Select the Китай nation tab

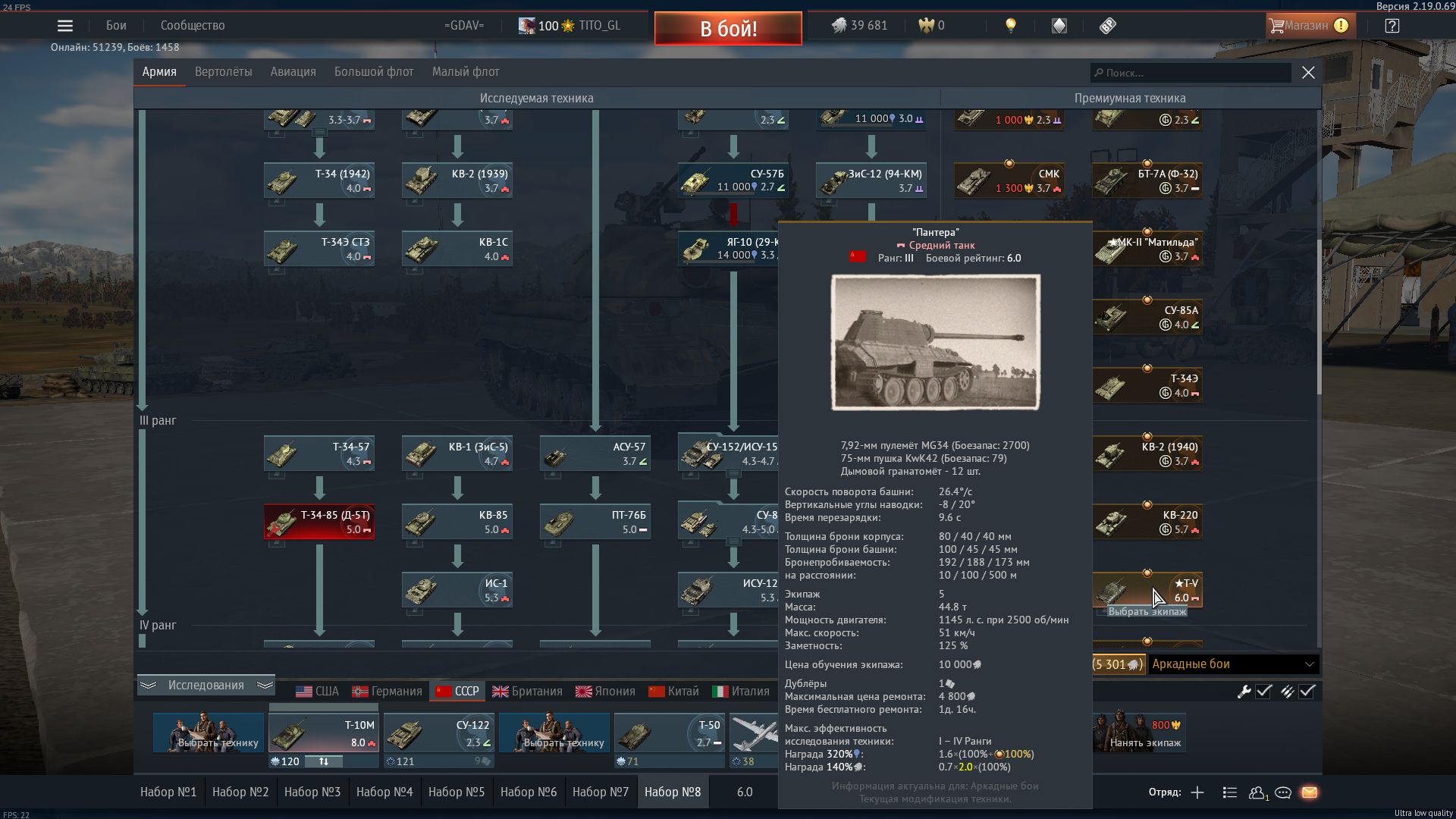coord(673,691)
